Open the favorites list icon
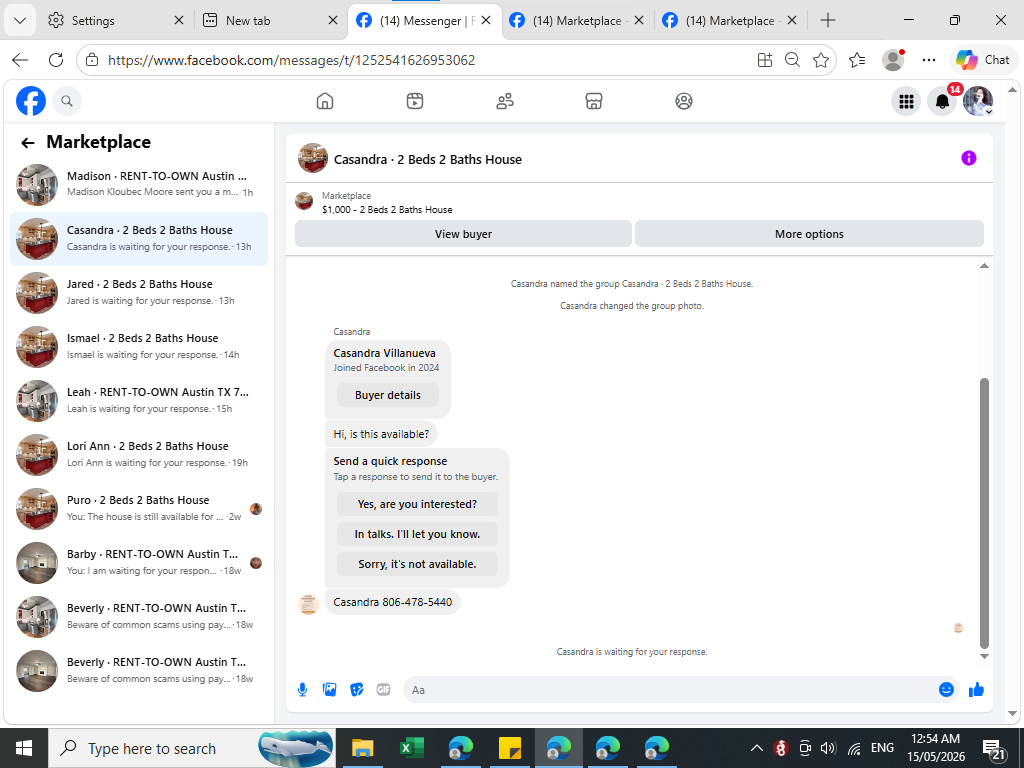This screenshot has width=1024, height=768. (x=857, y=60)
